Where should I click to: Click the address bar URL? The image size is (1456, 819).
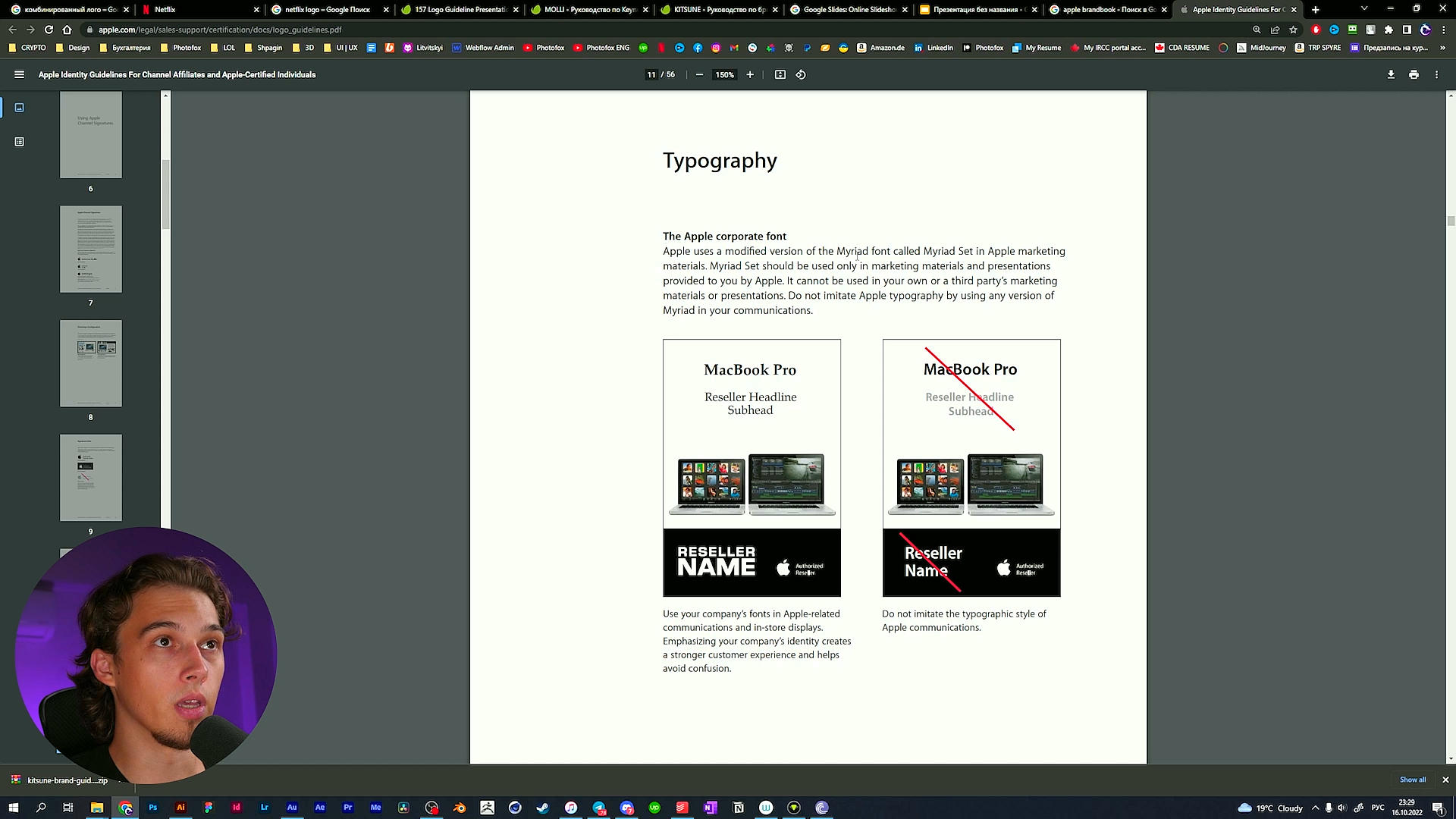tap(220, 30)
